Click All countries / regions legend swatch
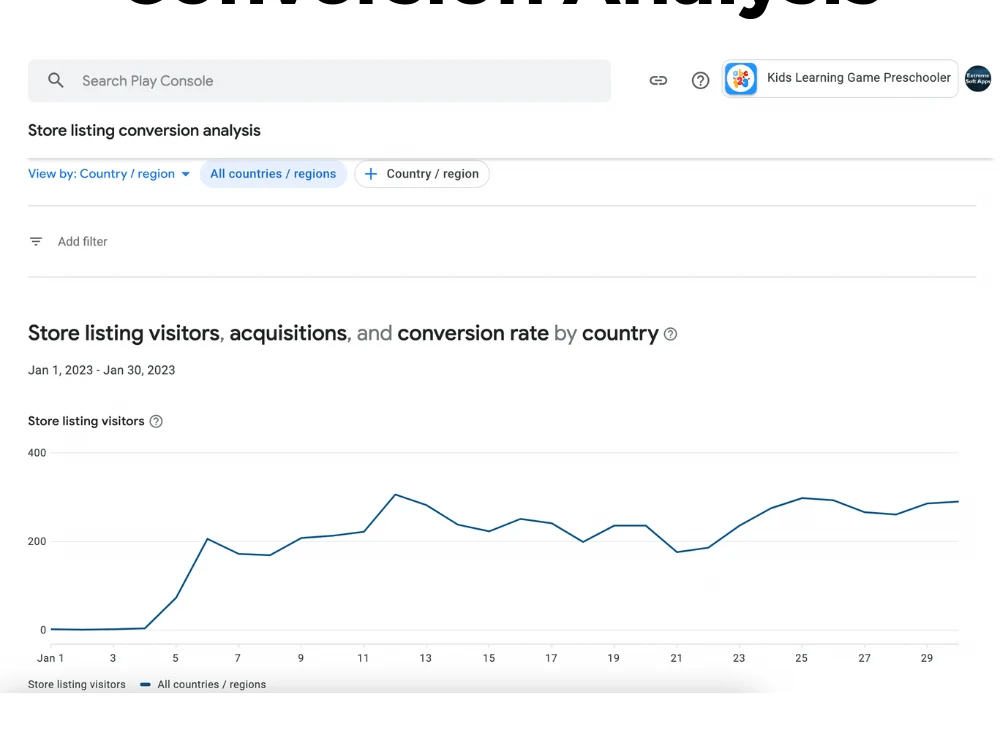This screenshot has width=1000, height=750. (x=145, y=684)
